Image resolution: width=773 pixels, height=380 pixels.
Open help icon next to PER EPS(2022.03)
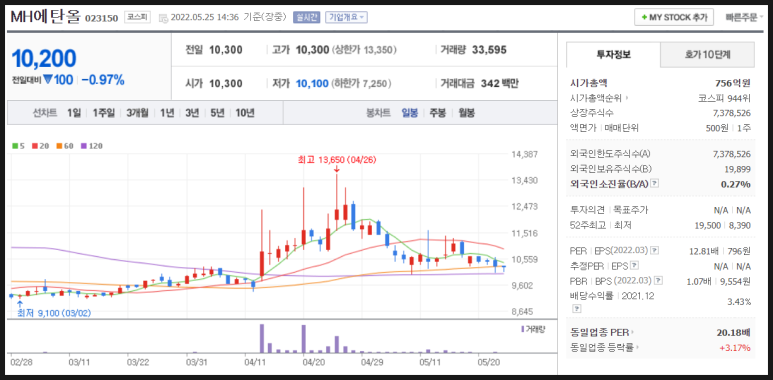[654, 251]
